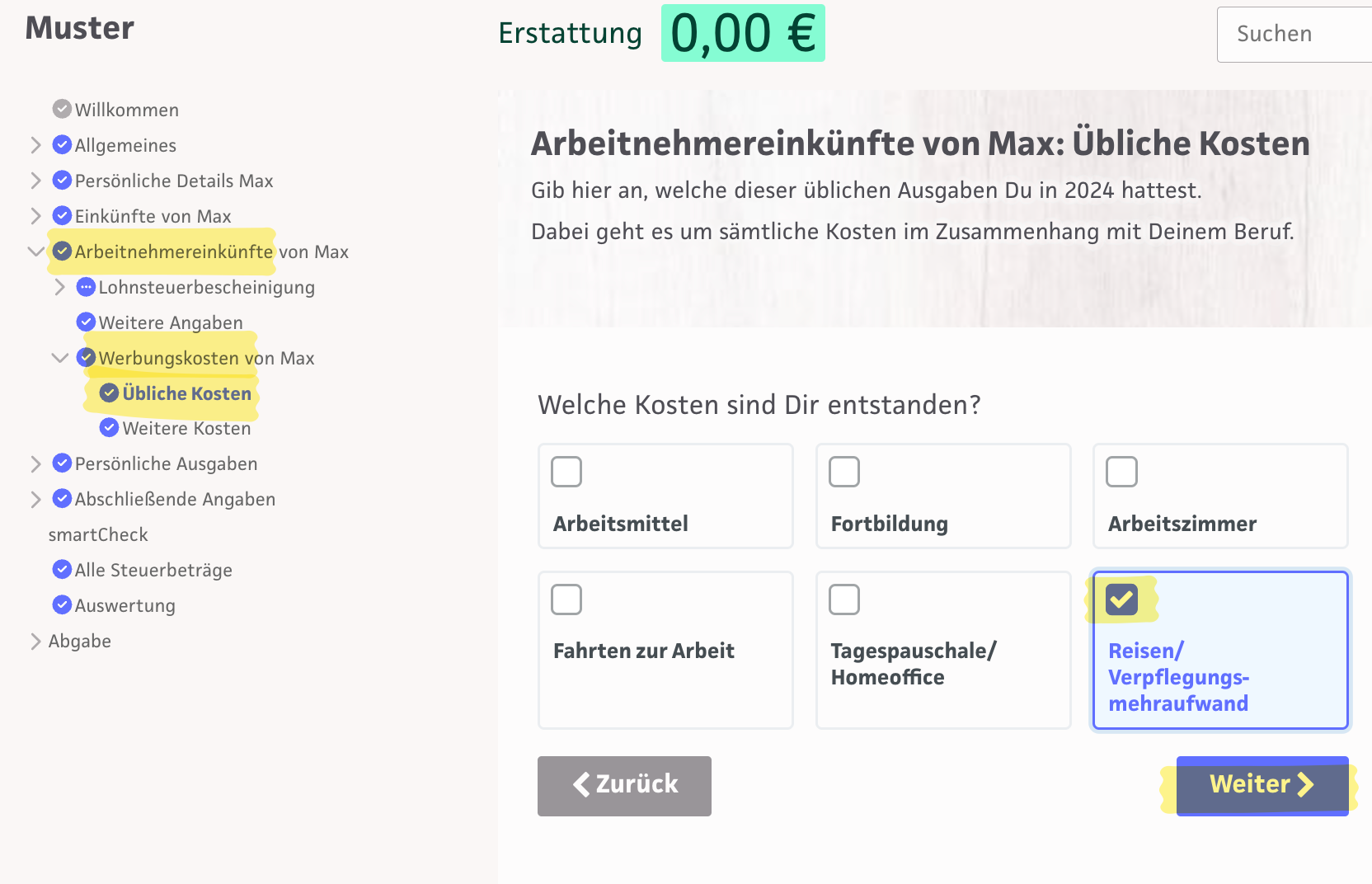Click the checkmark icon beside Weitere Angaben
Viewport: 1372px width, 884px height.
click(x=86, y=322)
